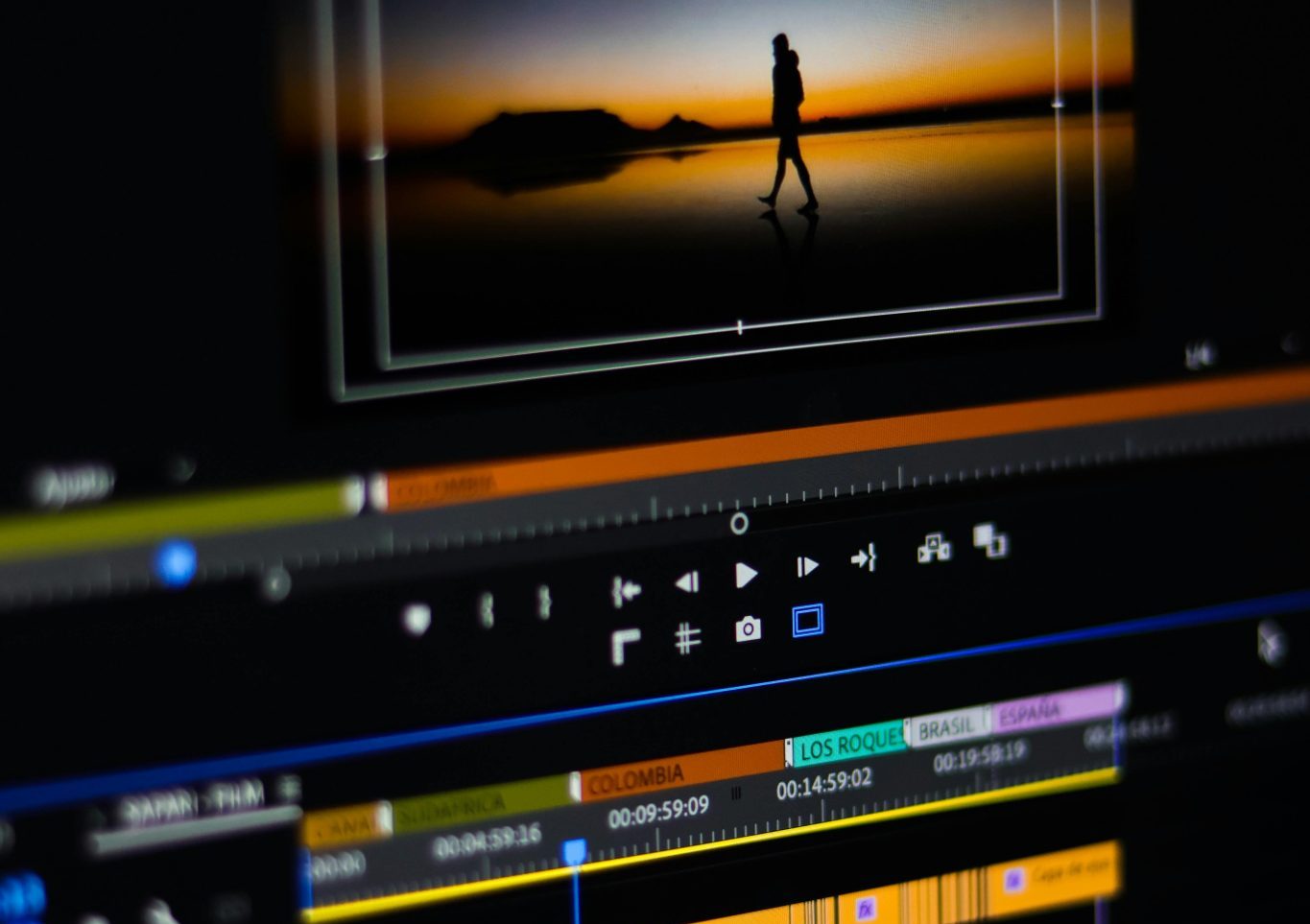
Task: Open the Comparison View icon
Action: click(x=933, y=548)
